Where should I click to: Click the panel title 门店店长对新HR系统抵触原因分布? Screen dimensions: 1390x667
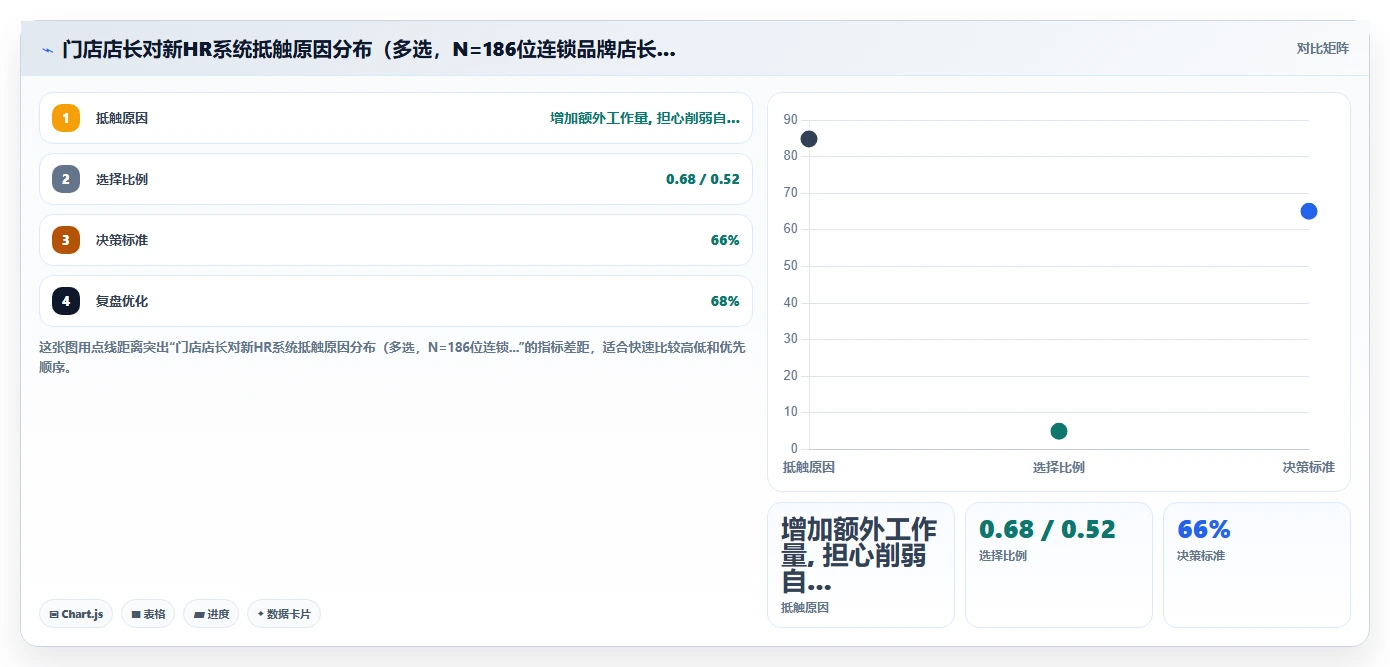click(369, 49)
